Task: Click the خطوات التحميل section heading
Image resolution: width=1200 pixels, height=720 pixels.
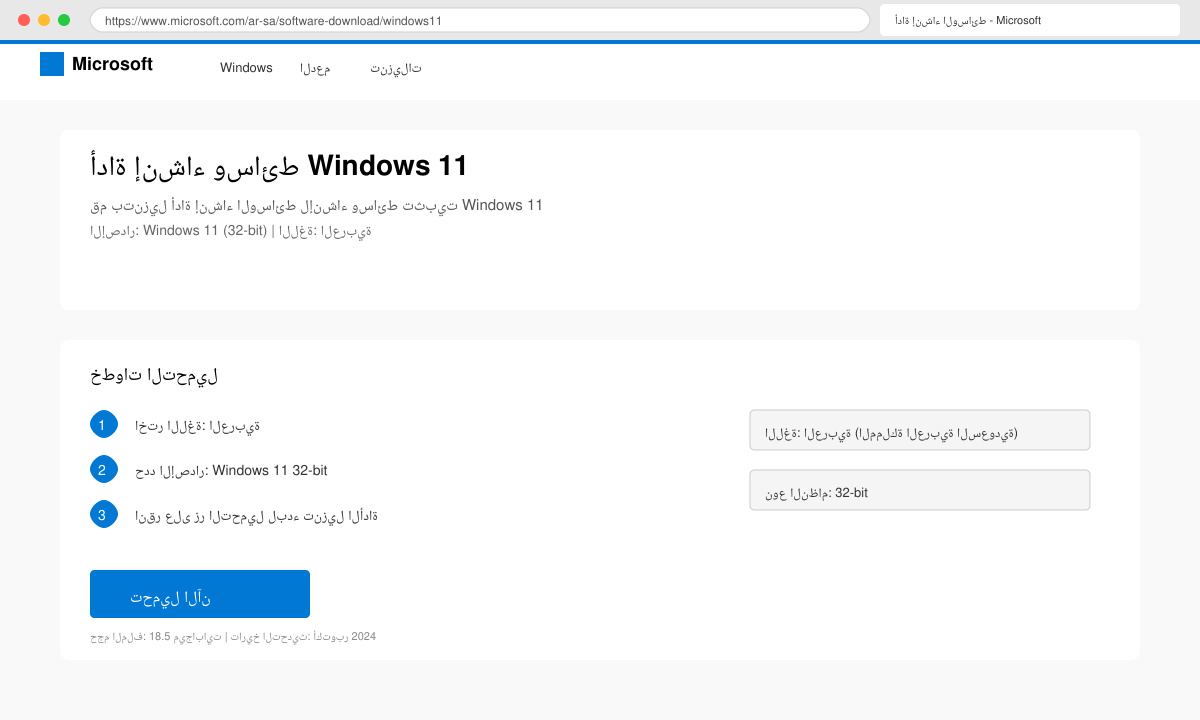Action: 154,376
